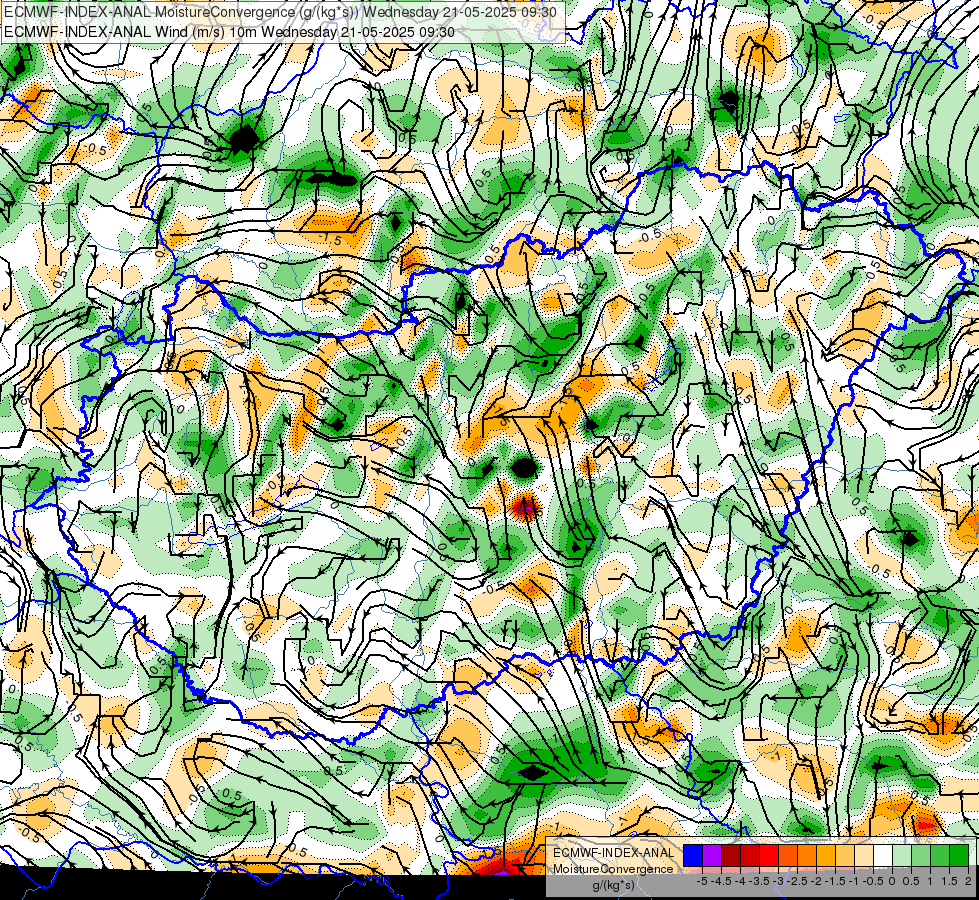Screen dimensions: 979x900
Task: Pick the legend swatch between -3.5 and -3
Action: click(769, 855)
